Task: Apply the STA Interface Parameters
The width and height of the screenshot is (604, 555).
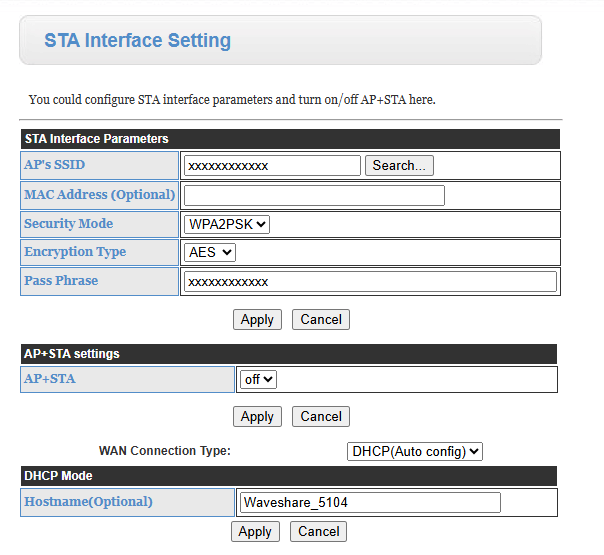Action: (x=257, y=320)
